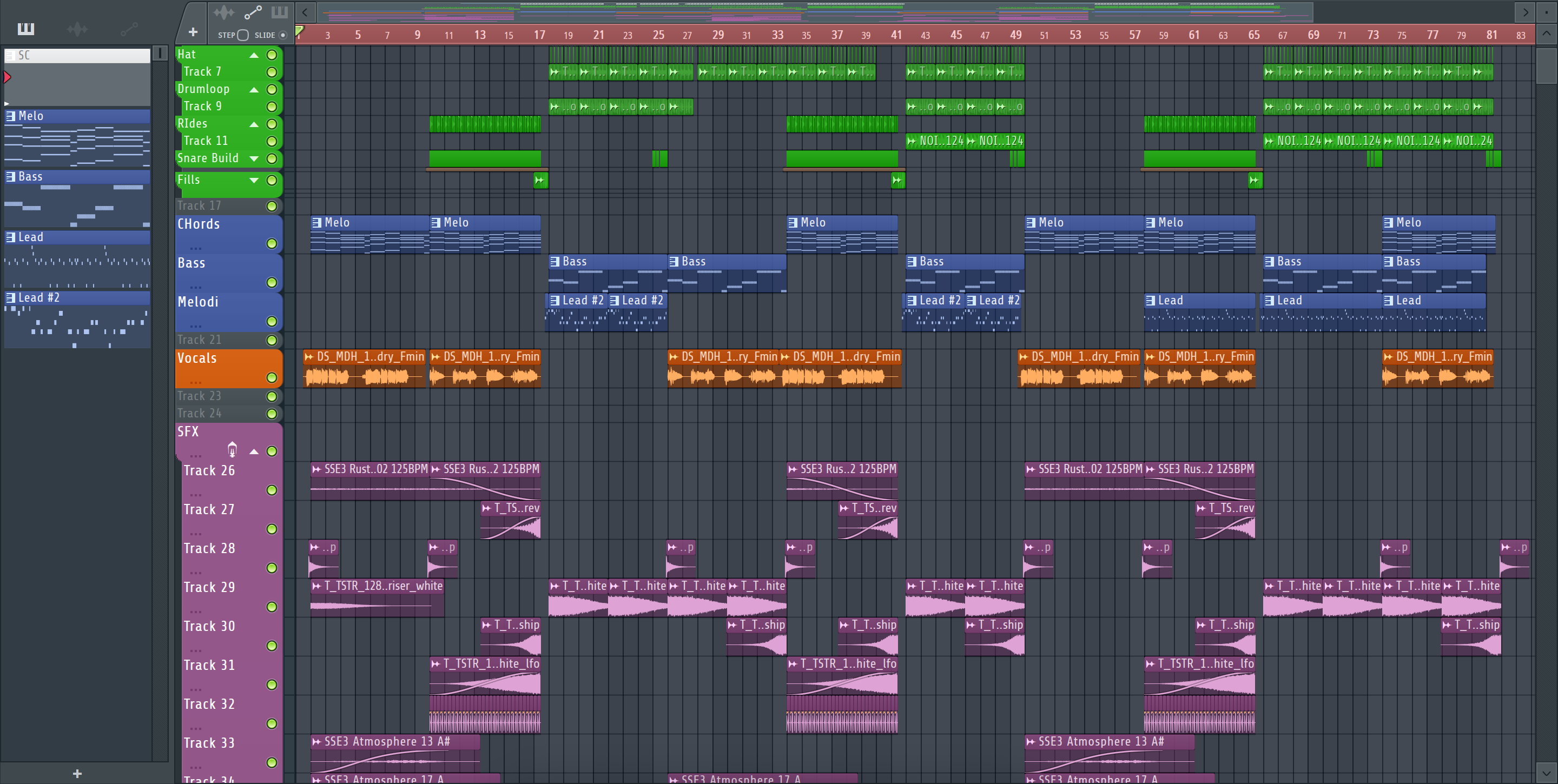1558x784 pixels.
Task: Click the playlist vertical scrollbar thumb
Action: click(1546, 65)
